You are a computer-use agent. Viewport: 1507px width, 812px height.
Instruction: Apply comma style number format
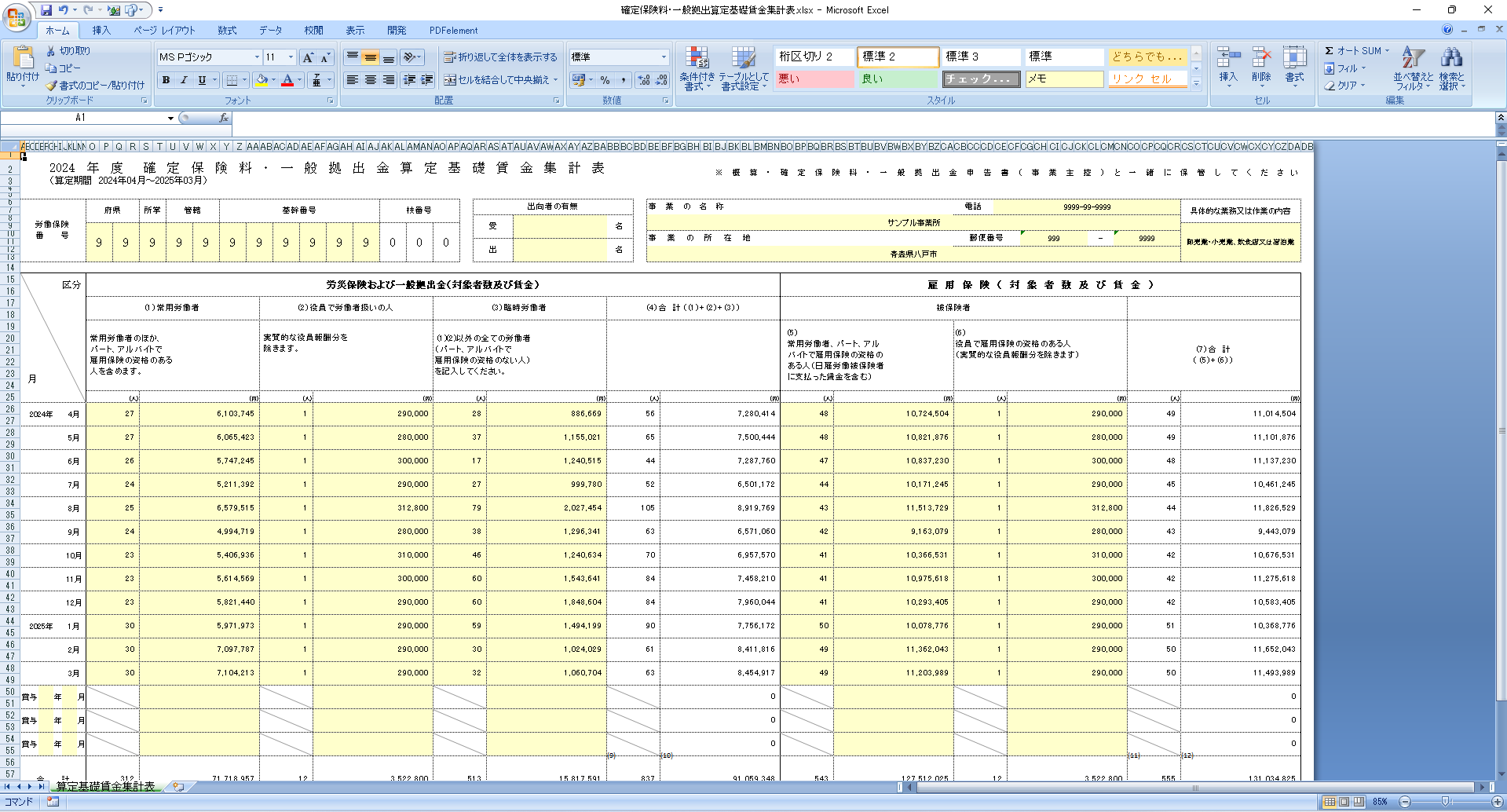click(x=623, y=80)
